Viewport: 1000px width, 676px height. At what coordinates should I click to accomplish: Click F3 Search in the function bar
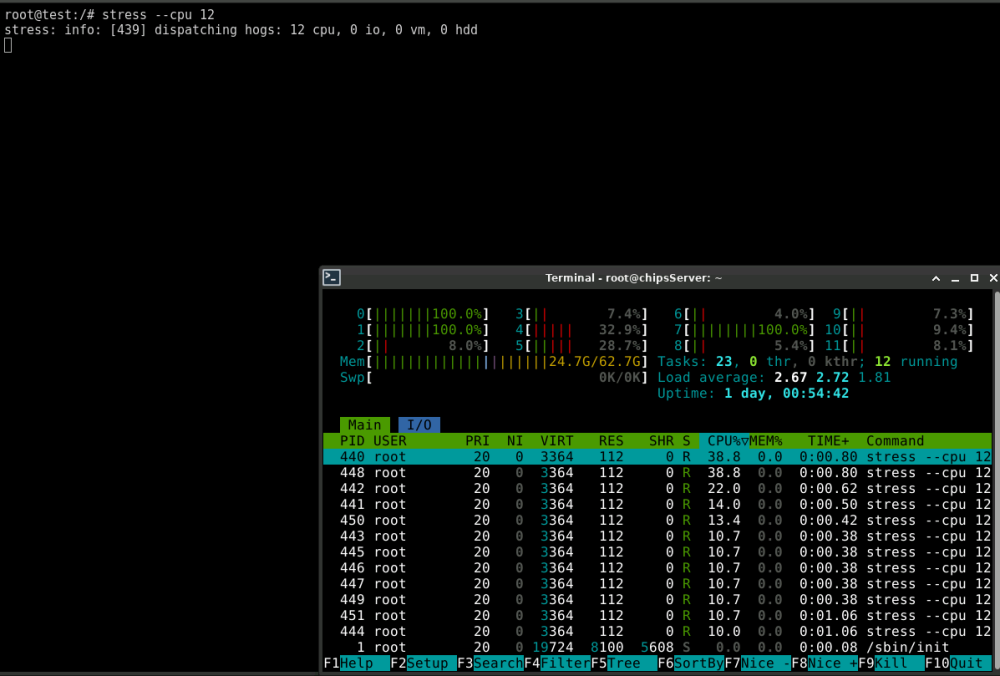click(490, 663)
